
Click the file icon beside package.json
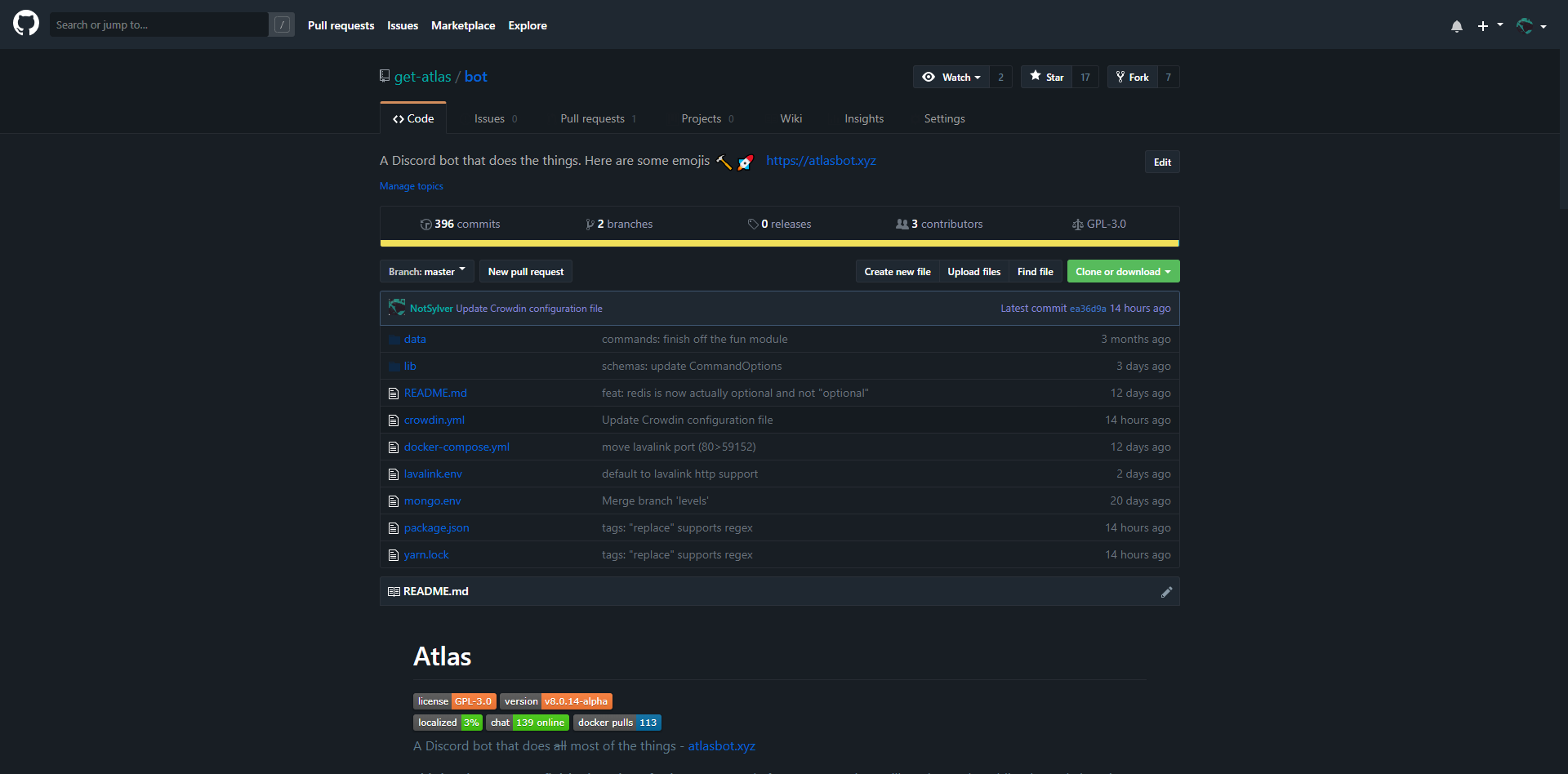click(394, 528)
